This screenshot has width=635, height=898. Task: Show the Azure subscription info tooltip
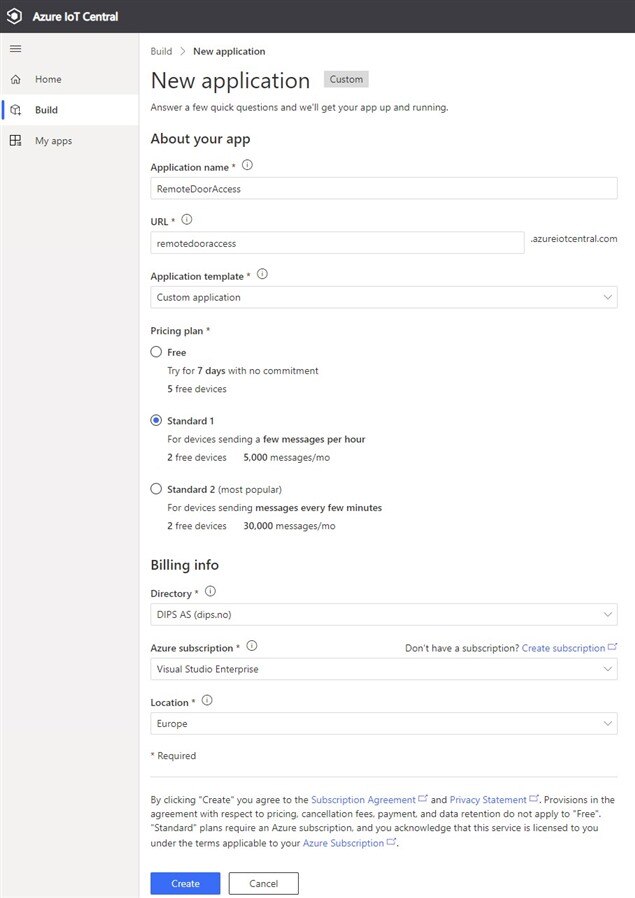tap(252, 646)
